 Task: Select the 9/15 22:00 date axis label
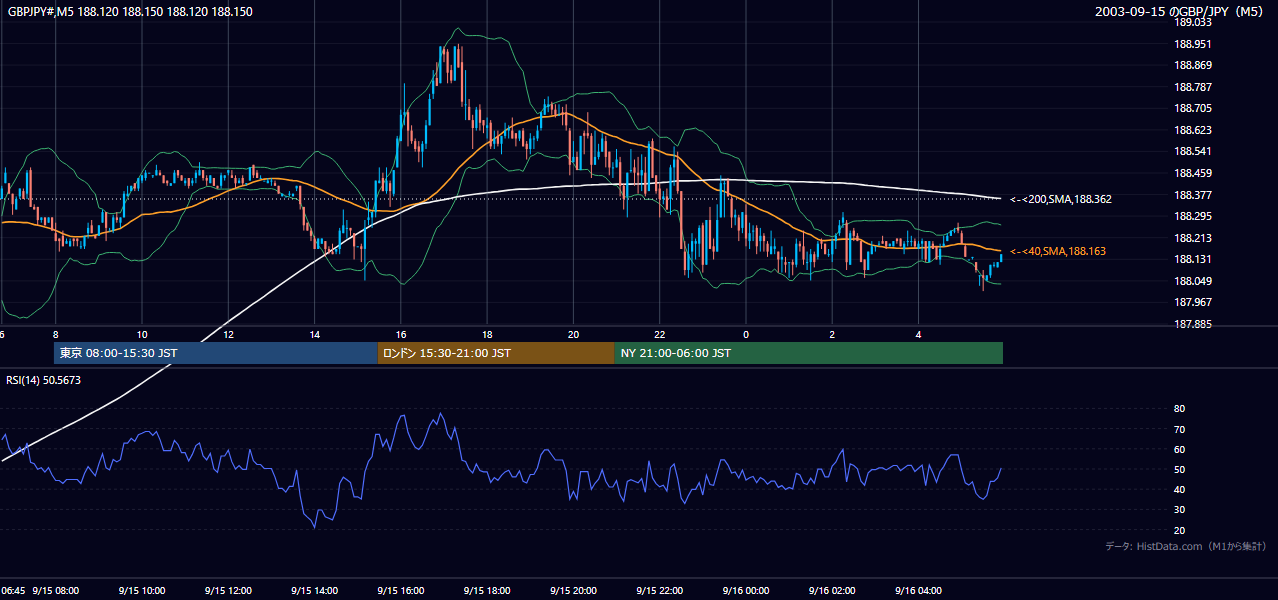[658, 590]
